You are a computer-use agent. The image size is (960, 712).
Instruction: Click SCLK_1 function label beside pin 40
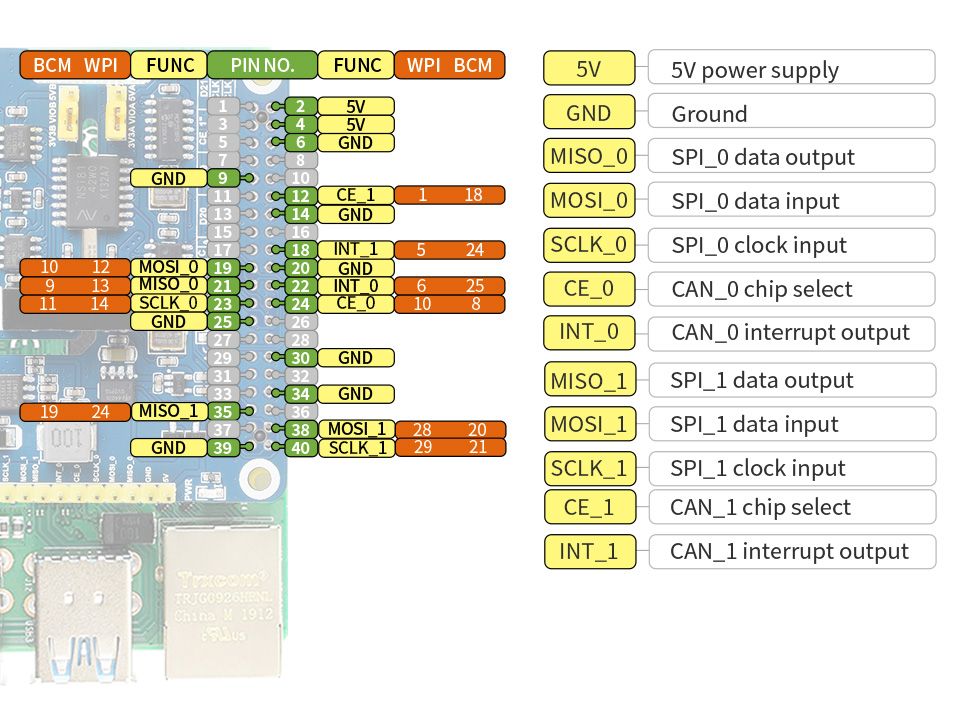point(356,447)
